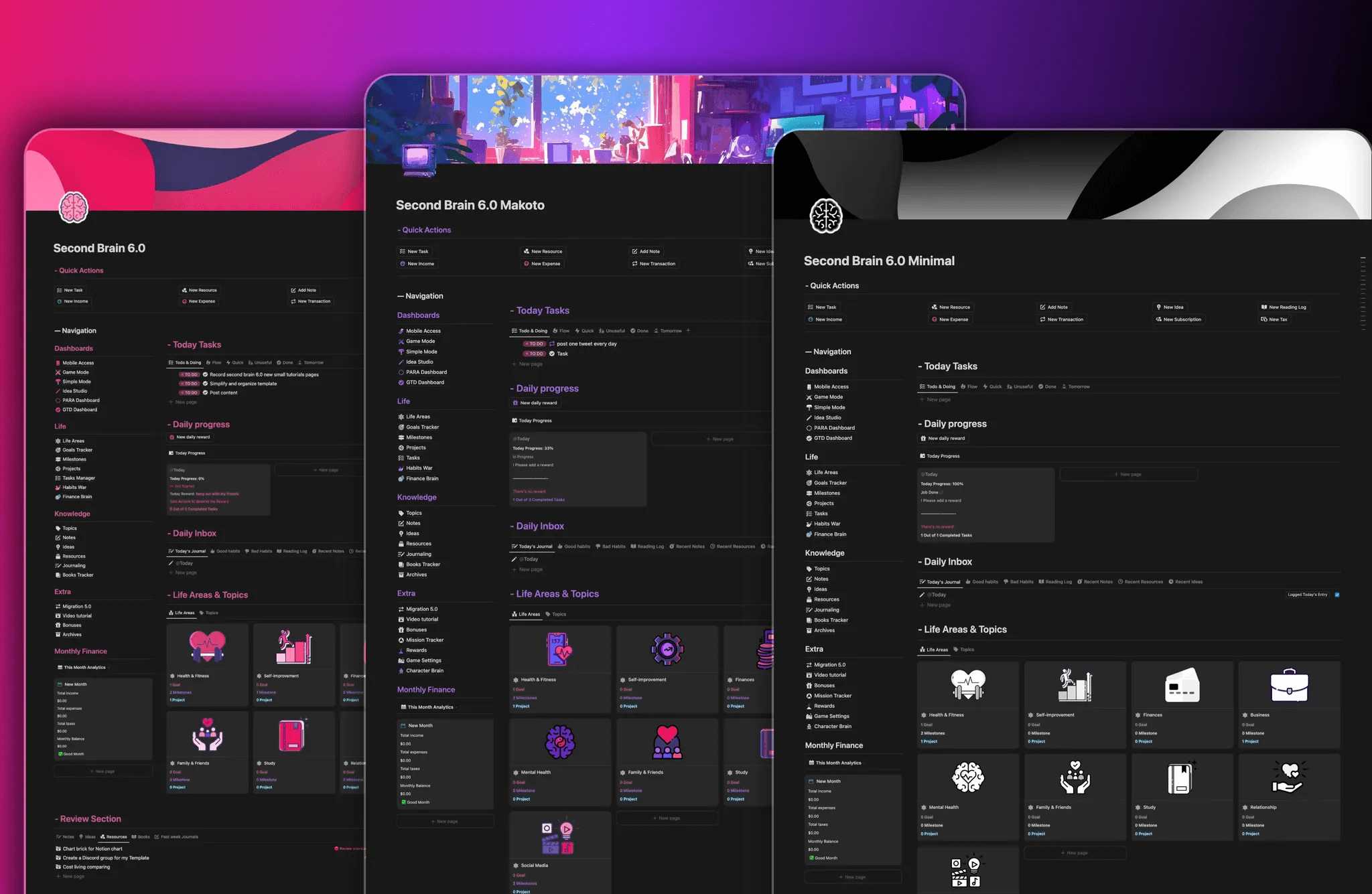Expand This Month Analytics view in Minimal
Screen dimensions: 1372x894
pos(864,763)
